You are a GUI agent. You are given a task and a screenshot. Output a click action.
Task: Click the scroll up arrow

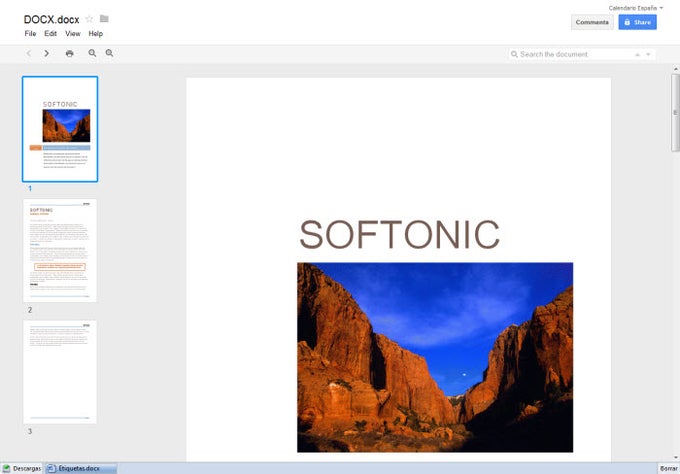(x=675, y=69)
